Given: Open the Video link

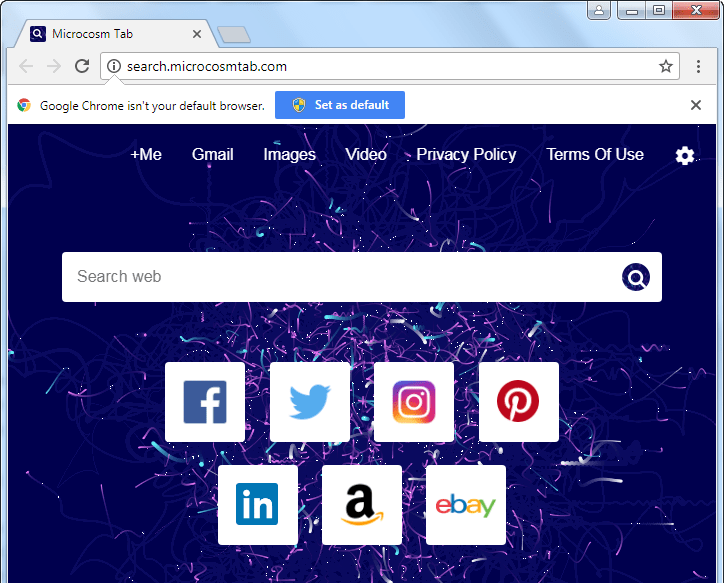Looking at the screenshot, I should (366, 154).
